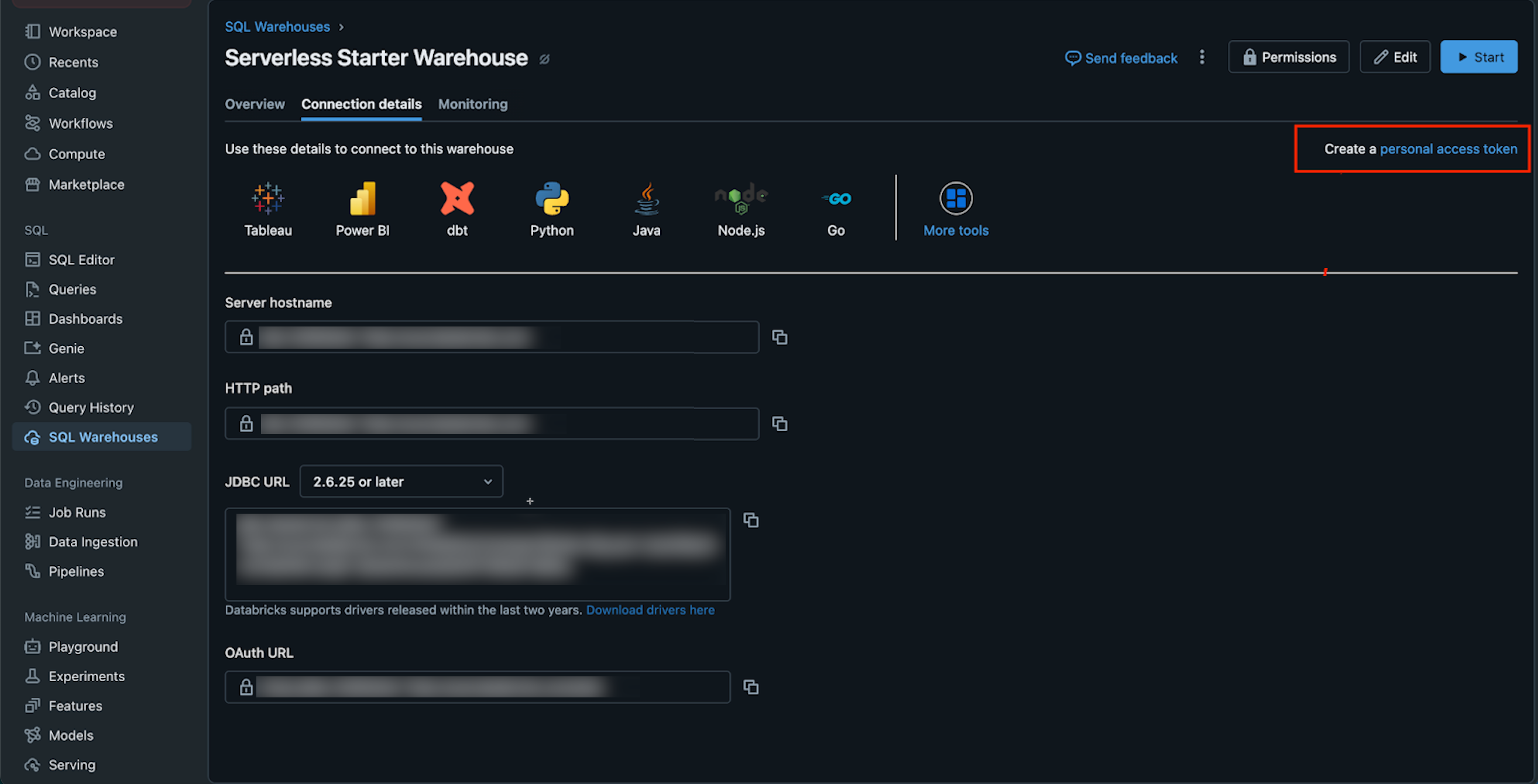
Task: Expand the JDBC driver version dropdown
Action: pyautogui.click(x=401, y=482)
